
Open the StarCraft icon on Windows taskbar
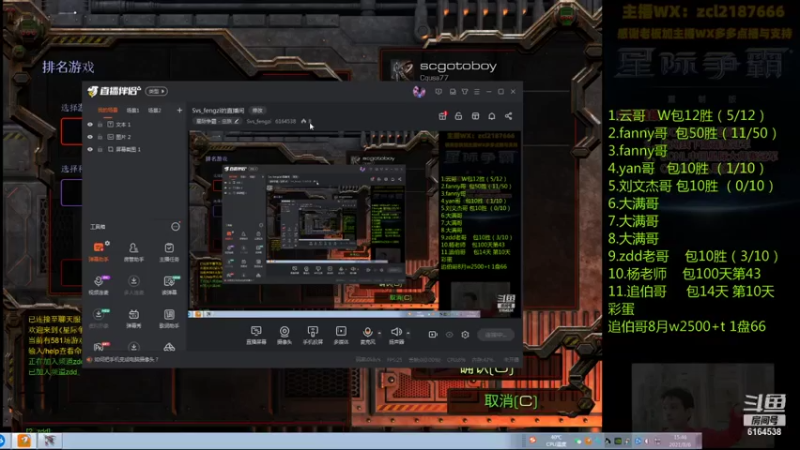pyautogui.click(x=49, y=440)
